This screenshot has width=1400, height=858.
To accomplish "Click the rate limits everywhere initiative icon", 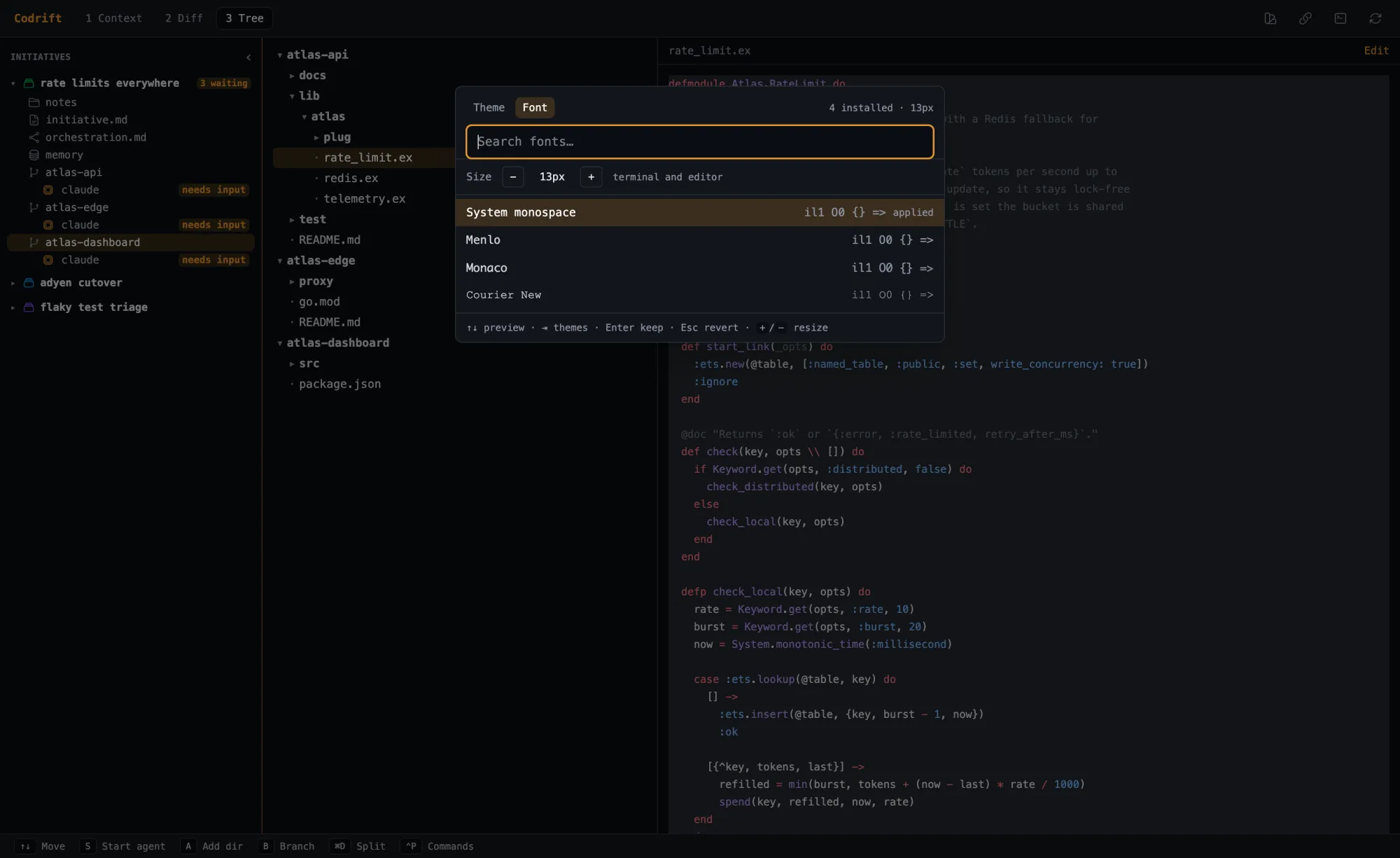I will point(29,83).
